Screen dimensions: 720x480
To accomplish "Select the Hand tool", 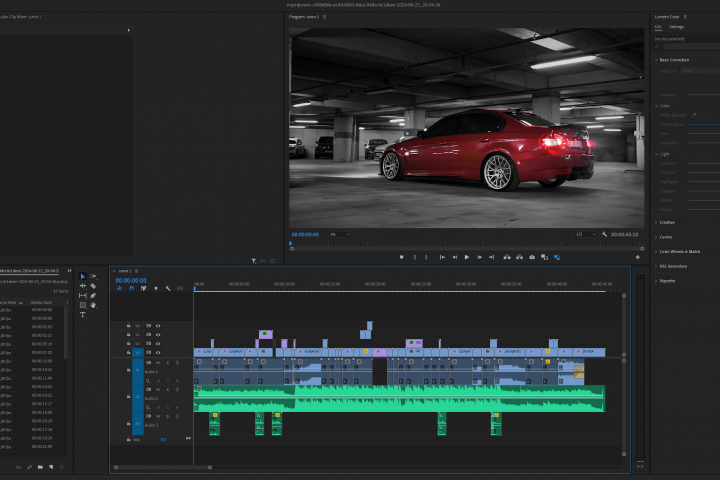I will 93,305.
